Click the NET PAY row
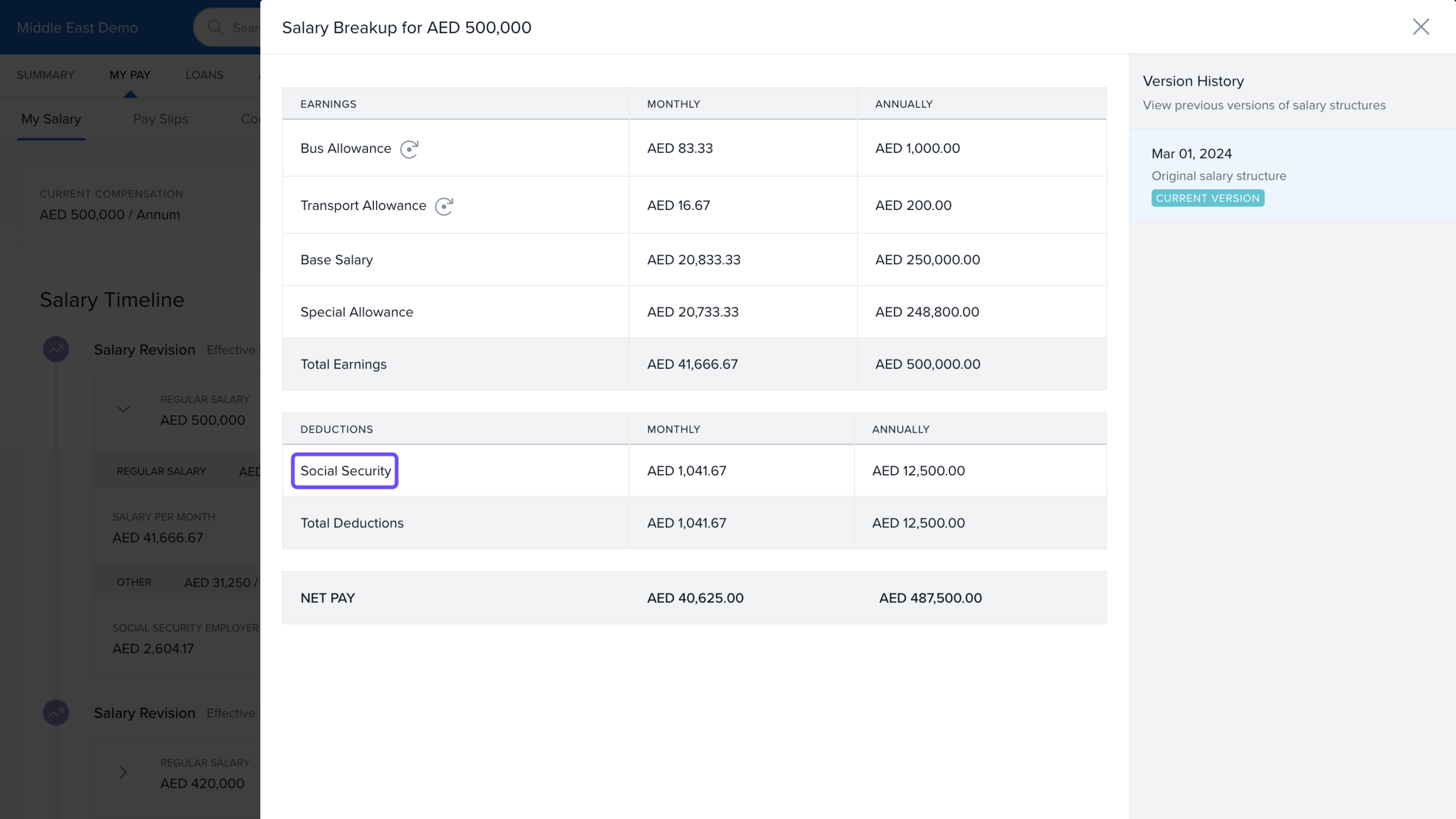Viewport: 1456px width, 819px height. [x=327, y=598]
